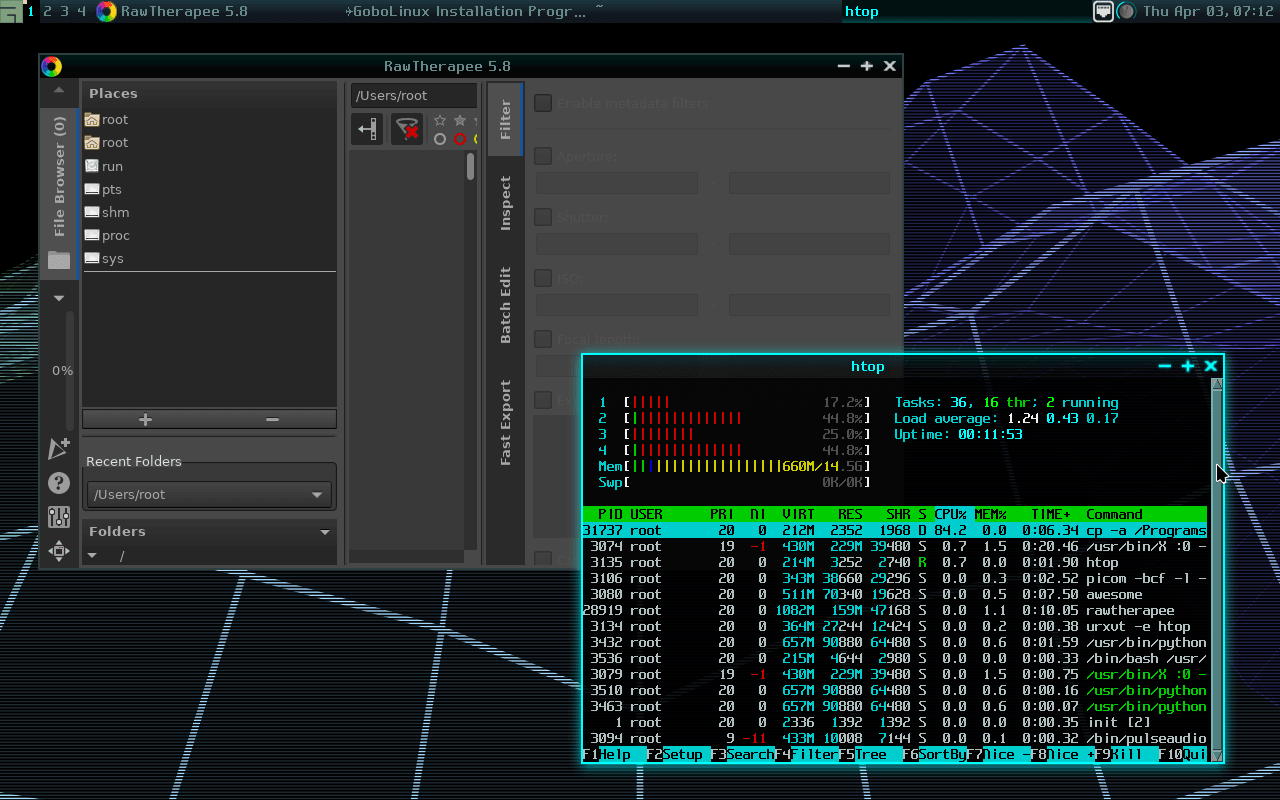Viewport: 1280px width, 800px height.
Task: Switch to the Batch Edit tab
Action: point(505,304)
